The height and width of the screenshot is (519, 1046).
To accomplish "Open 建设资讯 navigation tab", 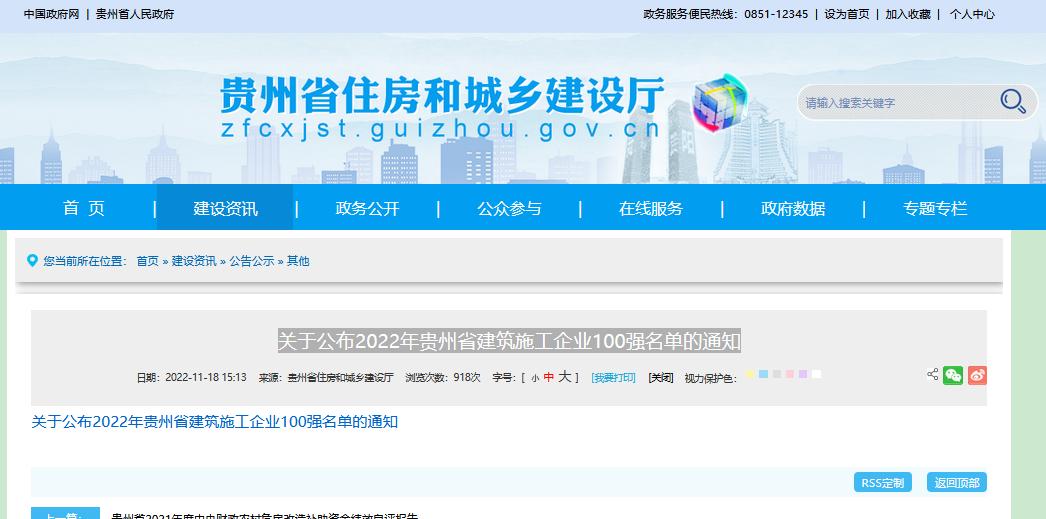I will [225, 208].
